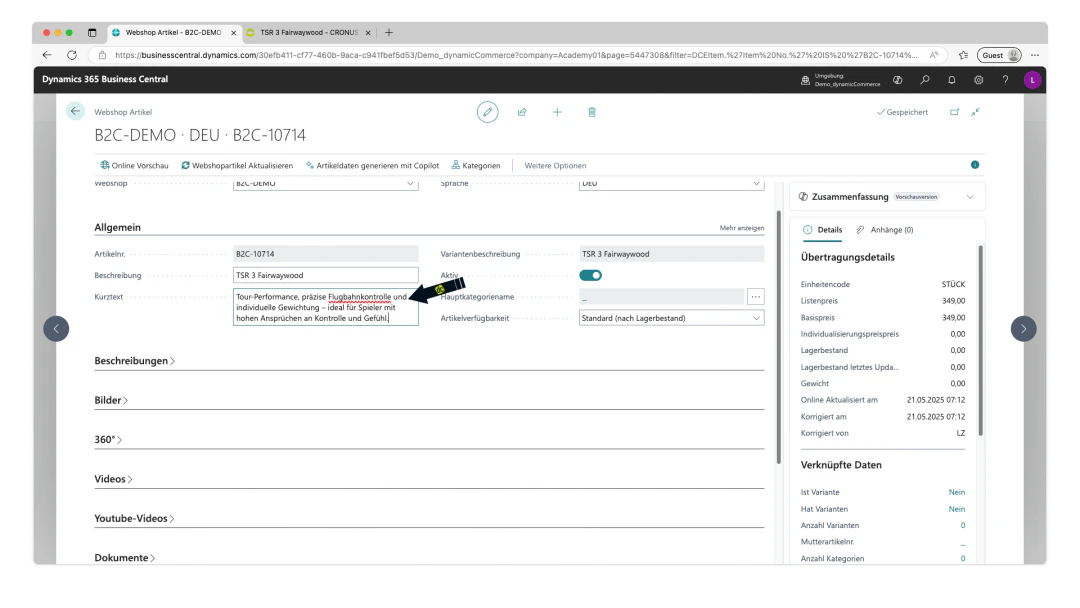1080x608 pixels.
Task: Open notifications bell icon
Action: click(x=951, y=80)
